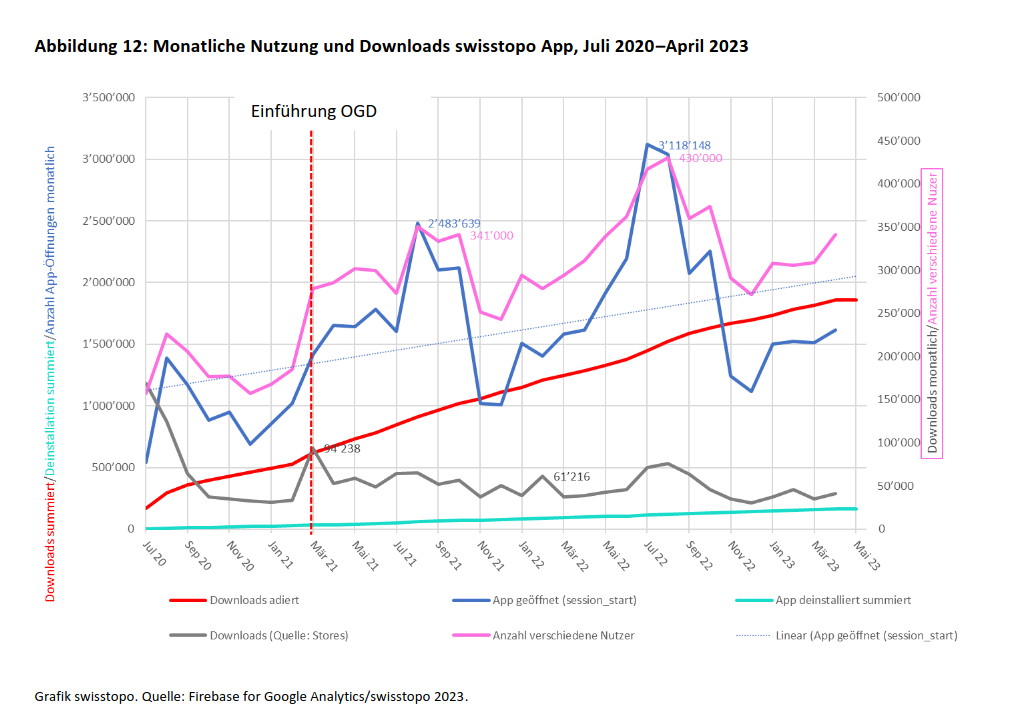The height and width of the screenshot is (722, 1010).
Task: Click the 'Mär 21' x-axis label
Action: [323, 556]
